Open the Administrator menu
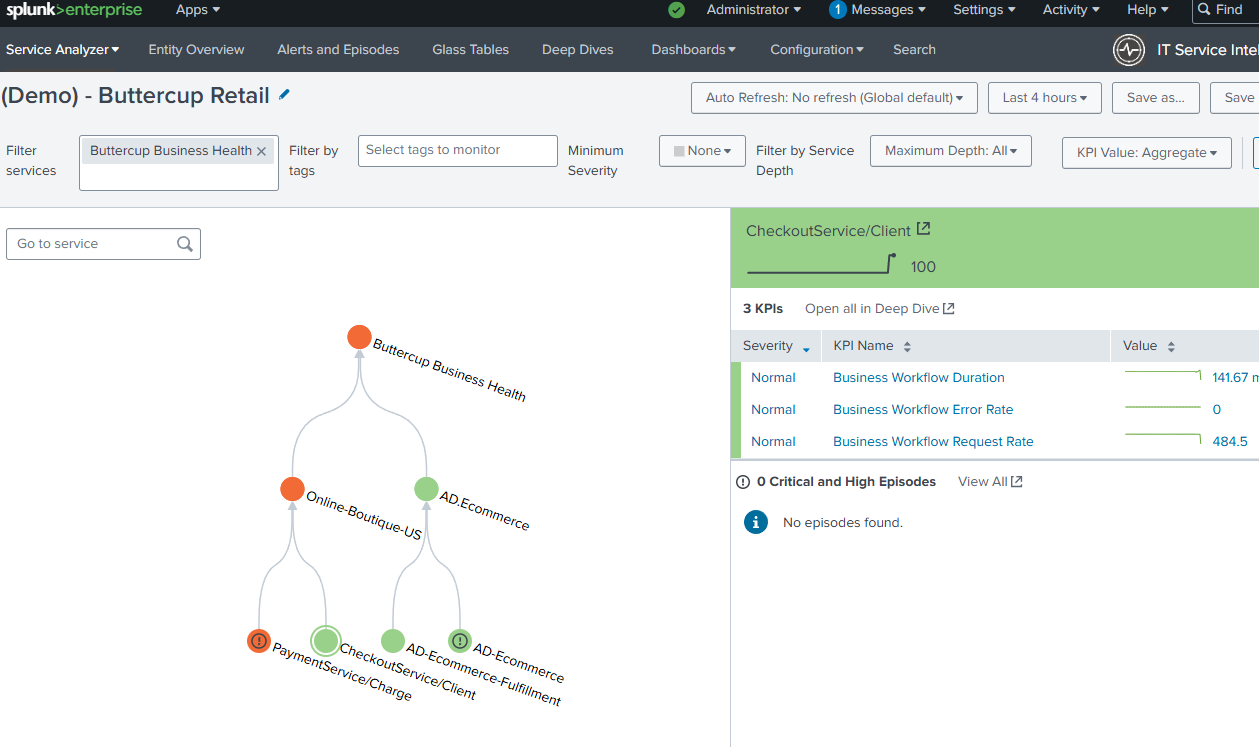Image resolution: width=1259 pixels, height=747 pixels. click(753, 10)
